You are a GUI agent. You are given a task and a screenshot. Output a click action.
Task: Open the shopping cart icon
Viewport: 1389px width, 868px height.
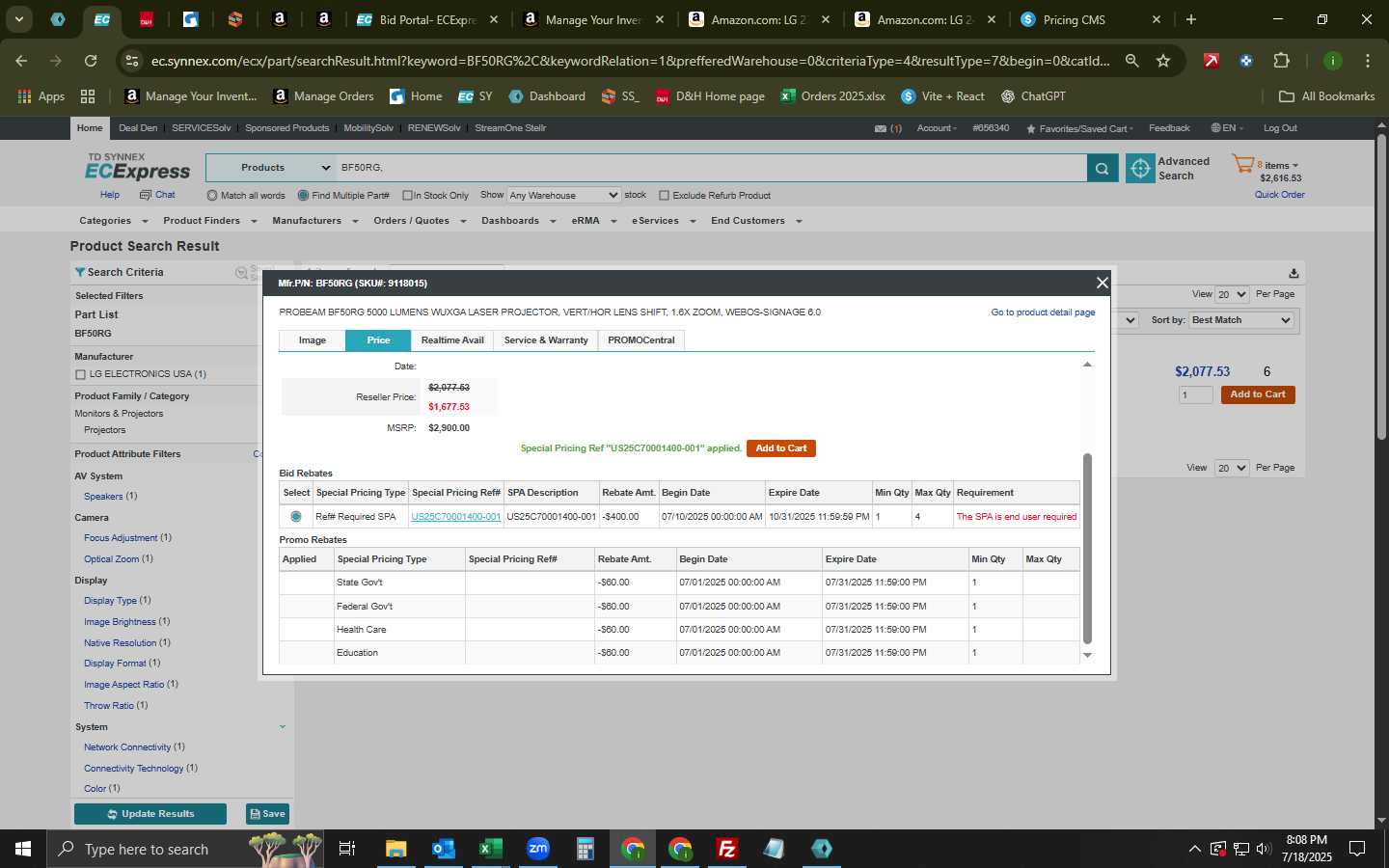click(x=1242, y=164)
